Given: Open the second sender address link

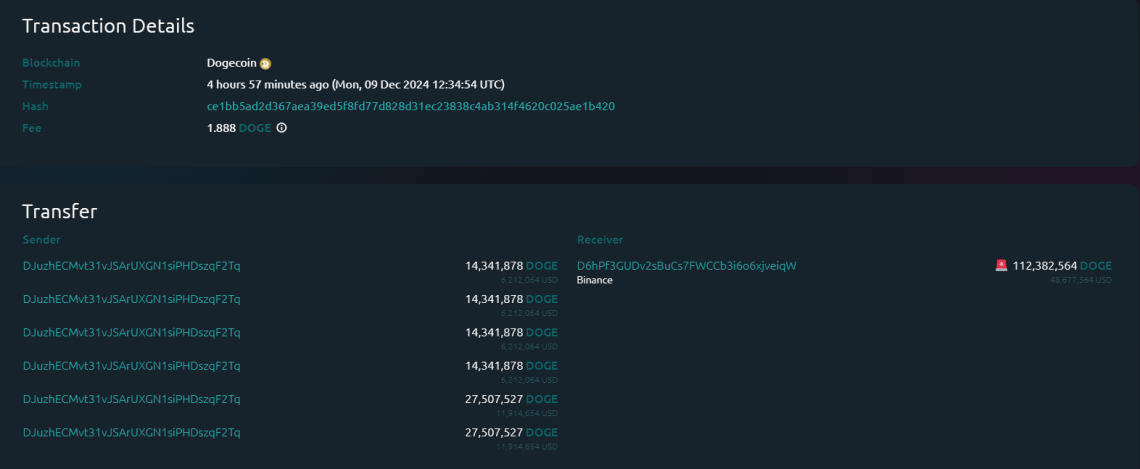Looking at the screenshot, I should 132,299.
